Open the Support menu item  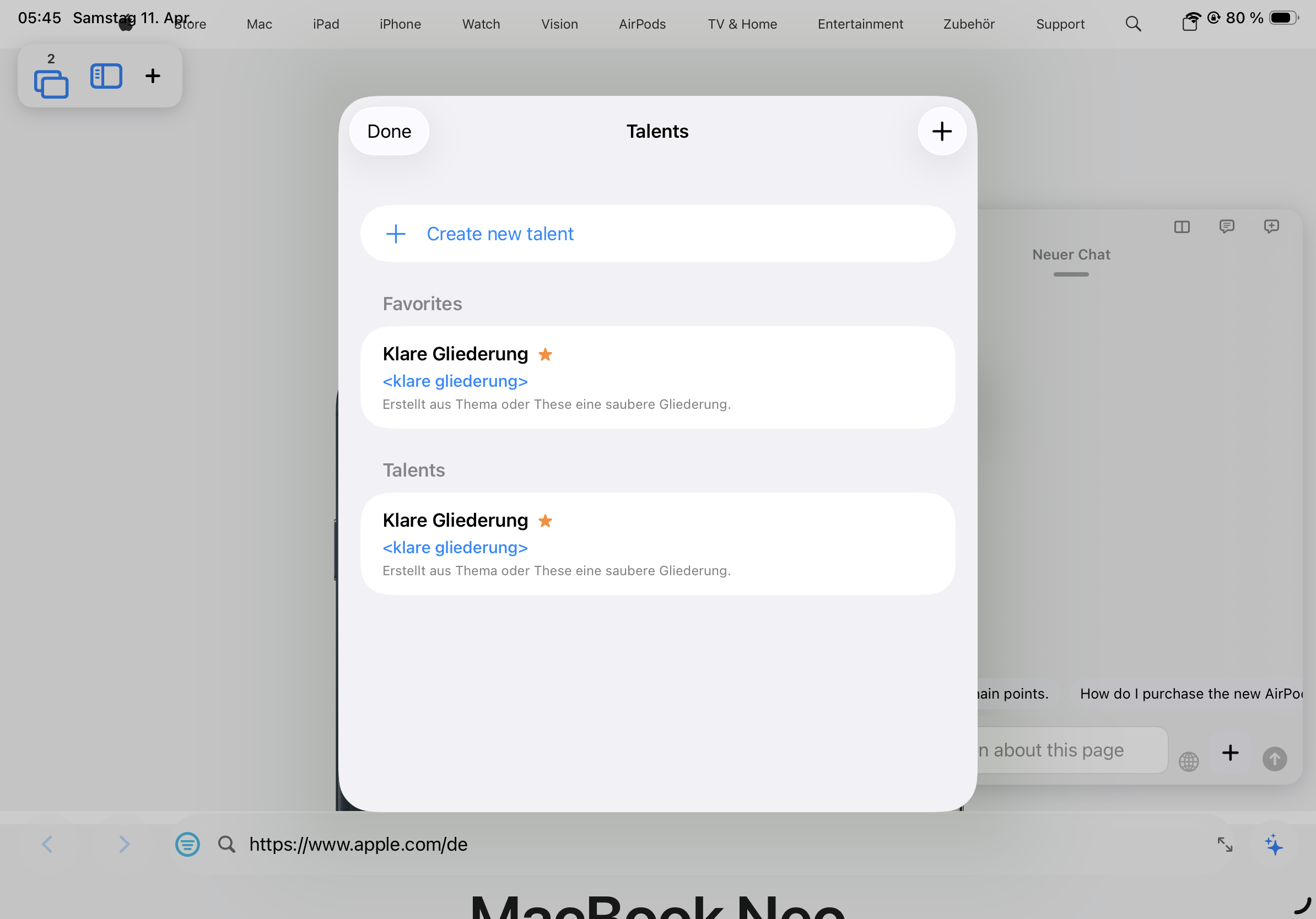tap(1060, 24)
